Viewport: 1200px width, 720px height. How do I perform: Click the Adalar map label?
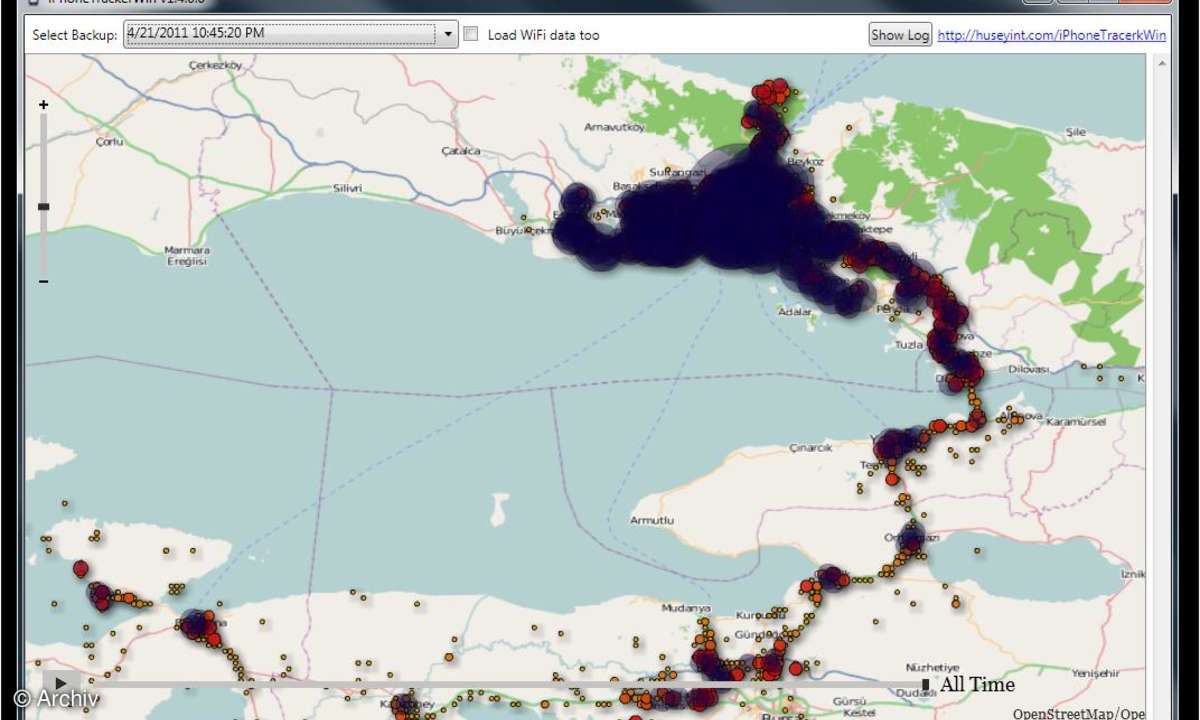(795, 312)
